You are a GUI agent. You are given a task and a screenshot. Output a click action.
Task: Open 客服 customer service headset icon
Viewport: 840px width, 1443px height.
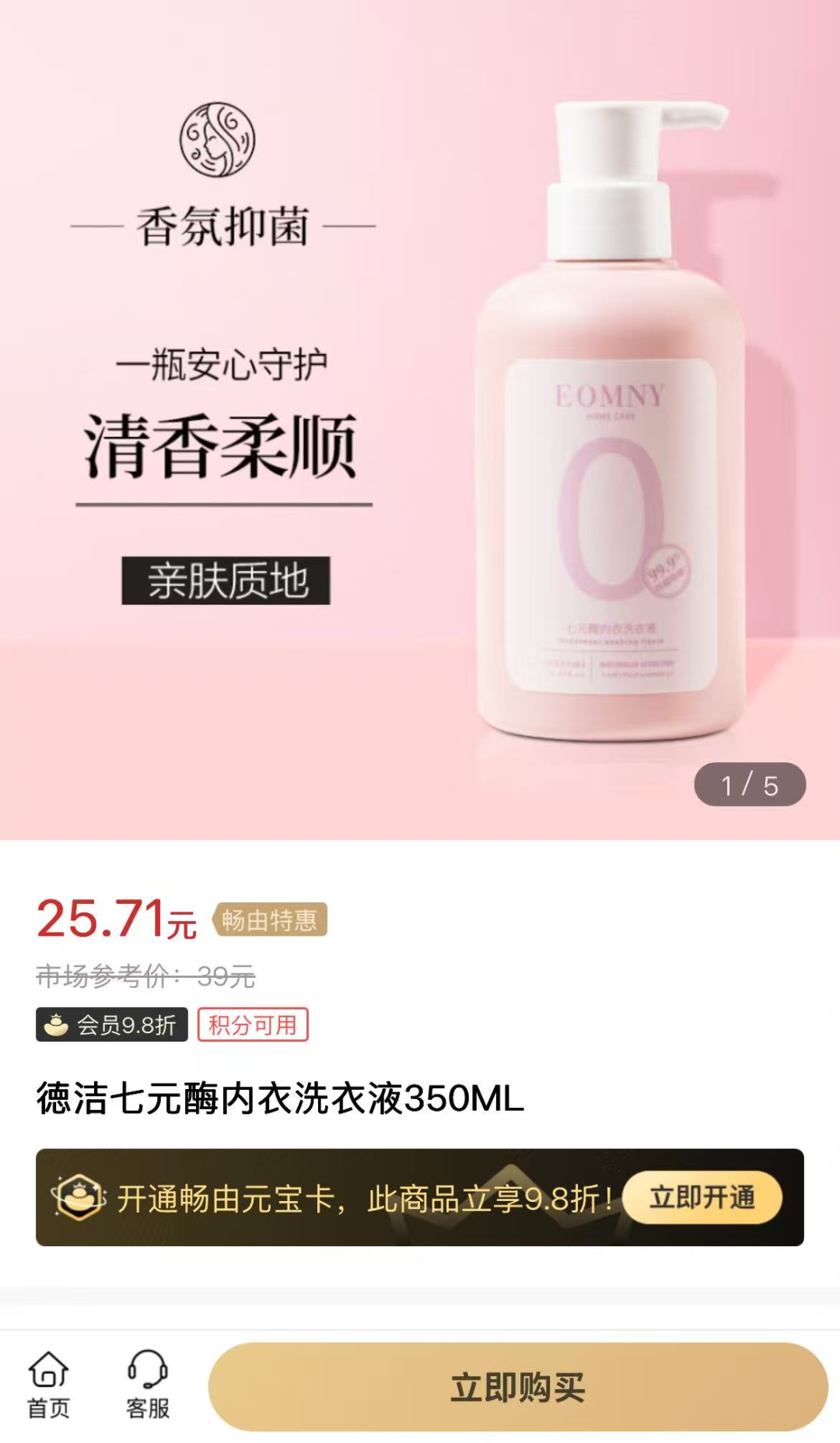point(148,1385)
